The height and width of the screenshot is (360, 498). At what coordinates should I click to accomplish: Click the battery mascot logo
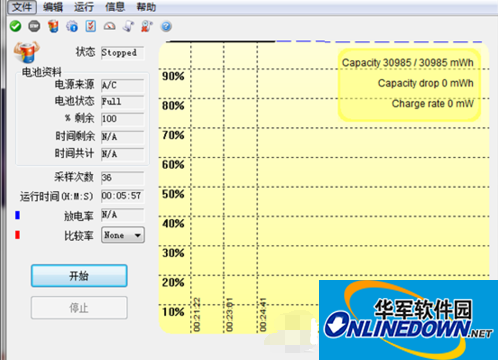point(27,52)
